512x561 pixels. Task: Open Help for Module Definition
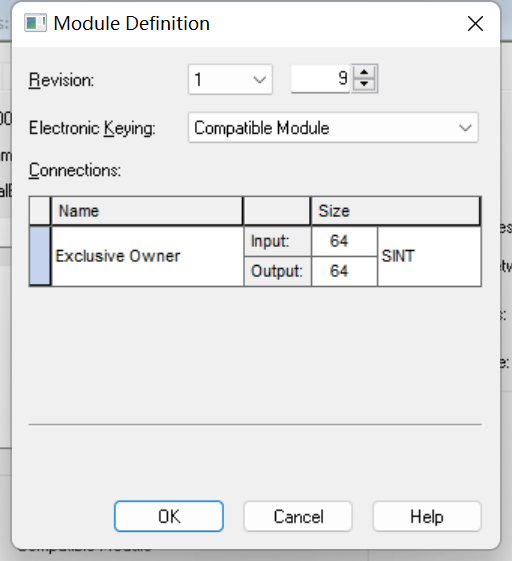click(x=427, y=516)
